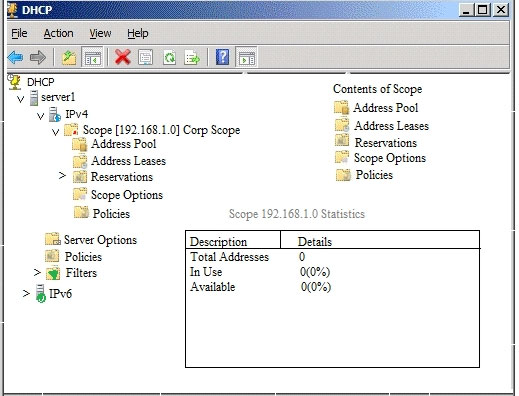This screenshot has height=396, width=519.
Task: Open Properties from the toolbar icon
Action: (146, 57)
